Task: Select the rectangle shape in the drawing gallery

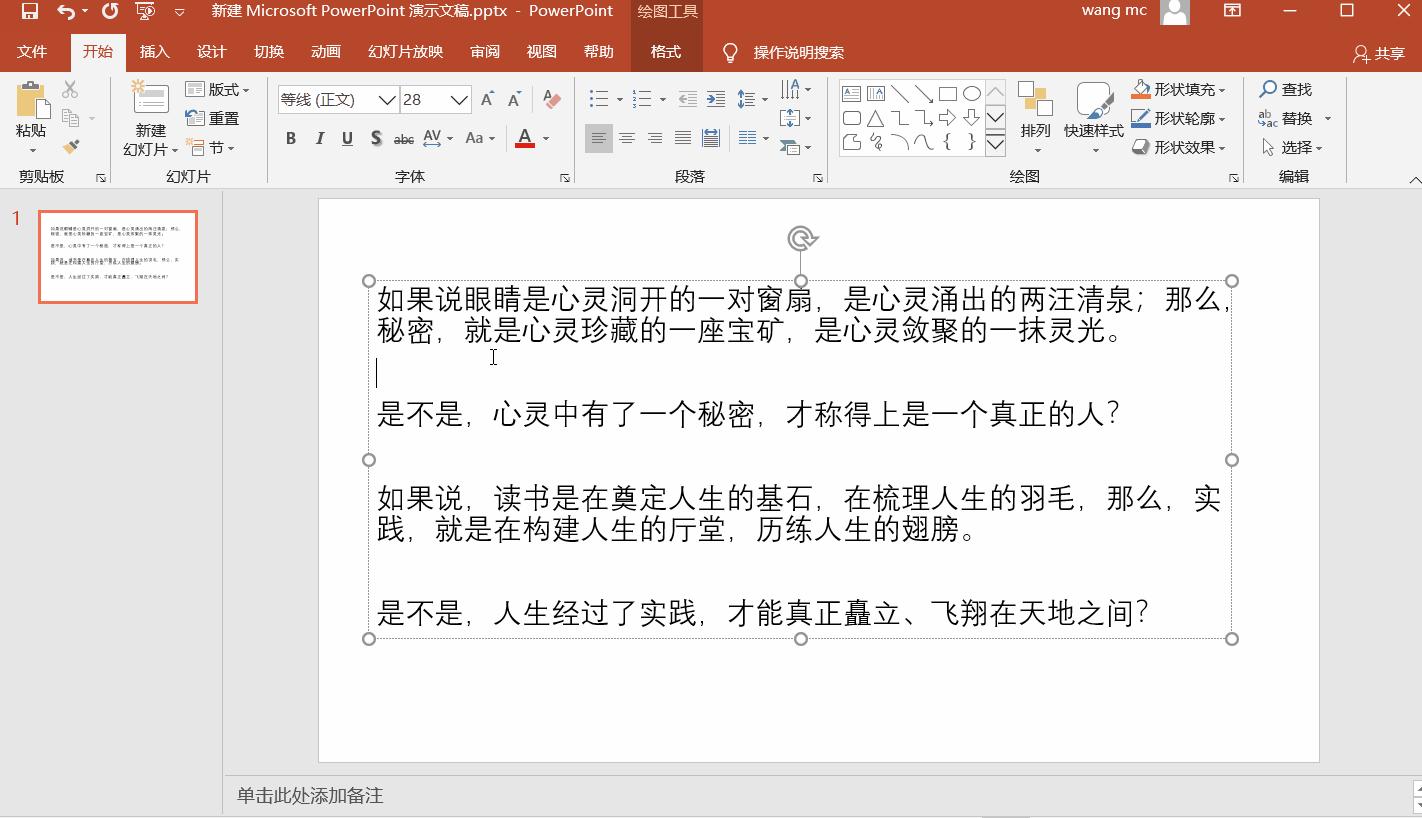Action: tap(947, 91)
